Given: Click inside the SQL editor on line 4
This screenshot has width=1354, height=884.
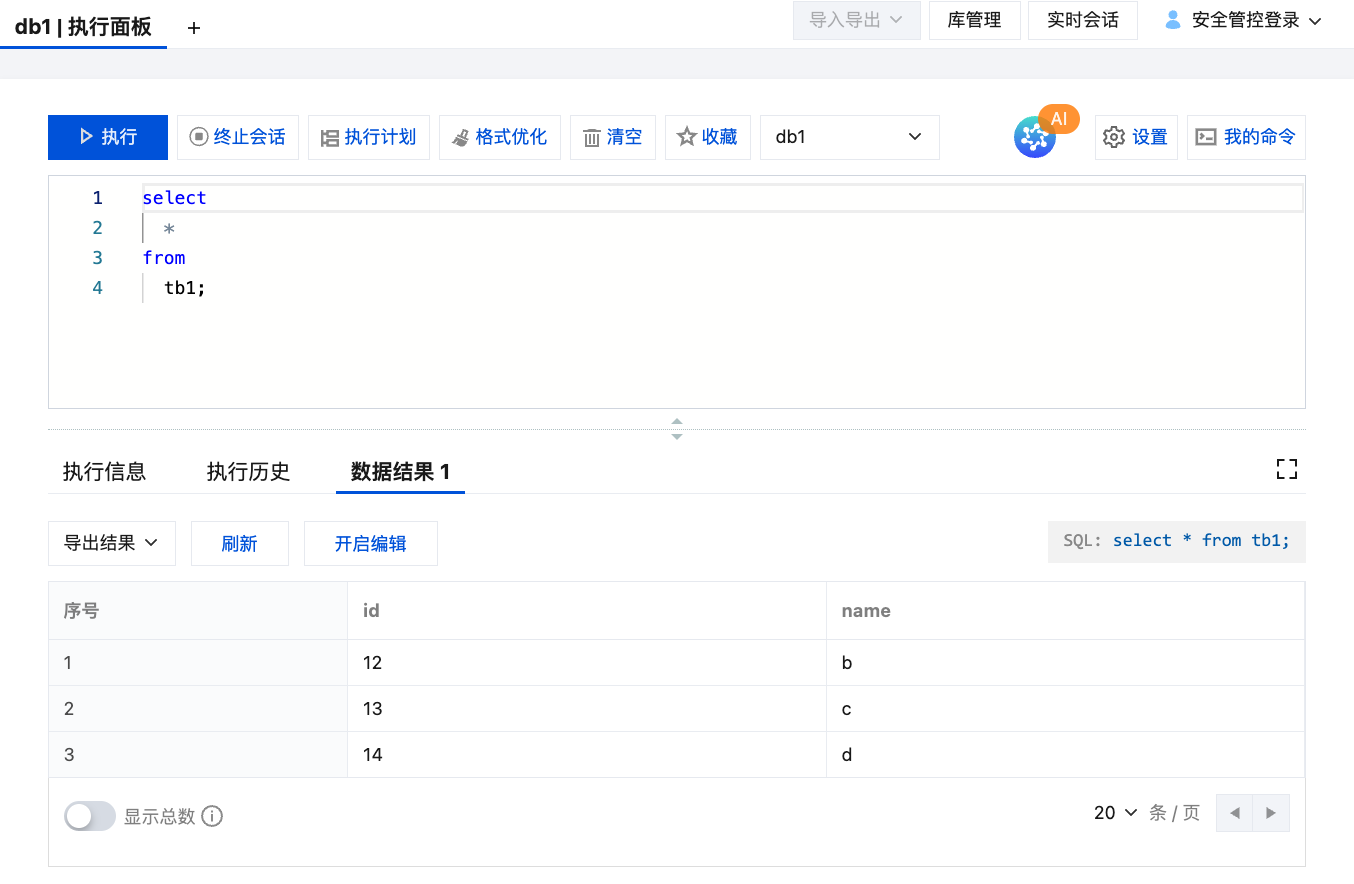Looking at the screenshot, I should (x=186, y=288).
